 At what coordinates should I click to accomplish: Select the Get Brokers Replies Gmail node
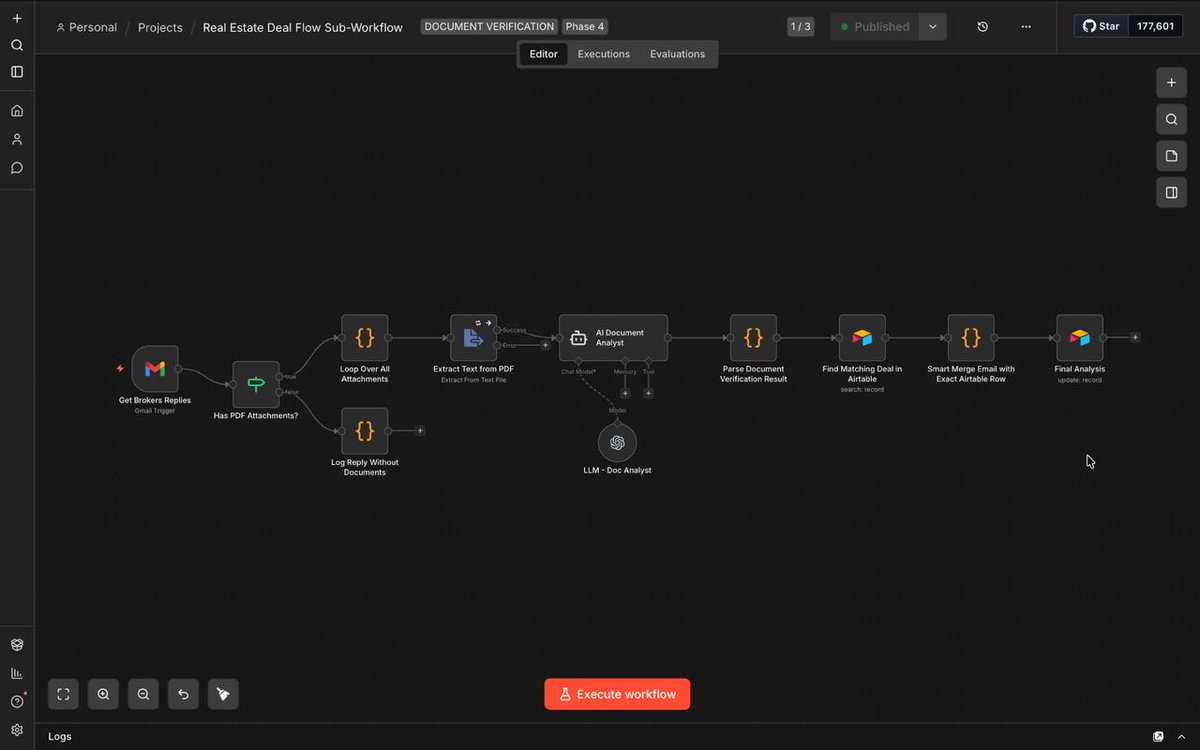tap(155, 369)
